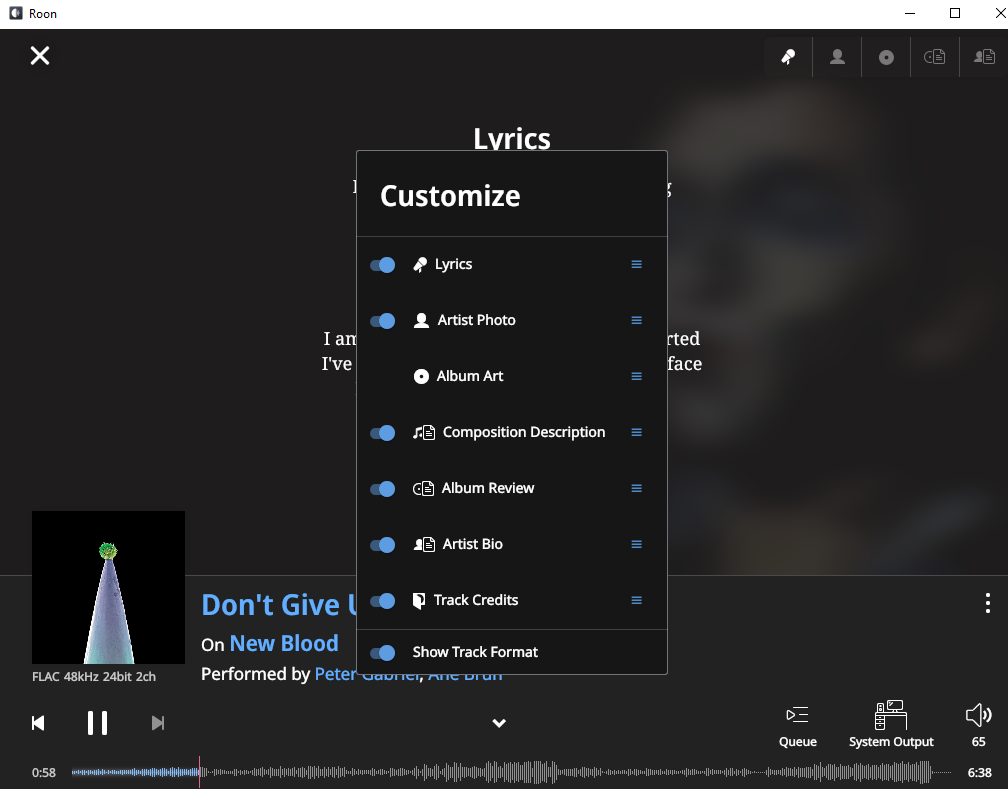Viewport: 1008px width, 789px height.
Task: Switch to Album Art view in top bar
Action: 886,57
